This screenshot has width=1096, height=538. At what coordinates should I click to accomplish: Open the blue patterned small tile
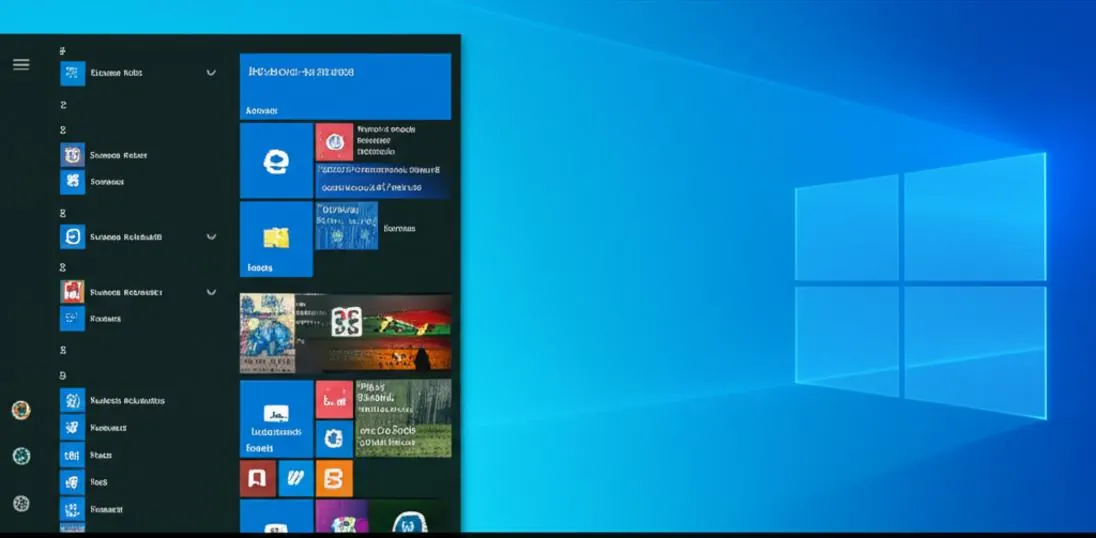pyautogui.click(x=347, y=225)
